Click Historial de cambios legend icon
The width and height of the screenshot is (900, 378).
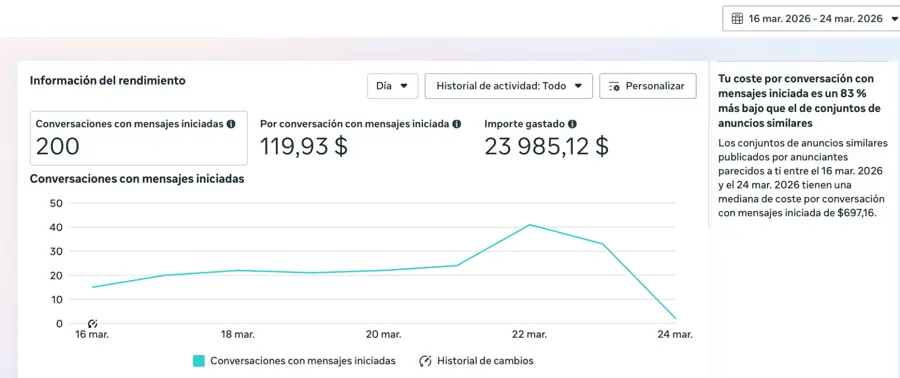click(x=425, y=361)
